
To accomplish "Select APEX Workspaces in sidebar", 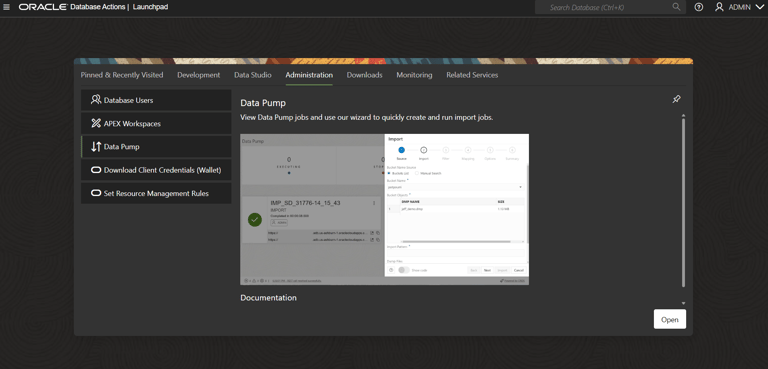I will click(156, 123).
